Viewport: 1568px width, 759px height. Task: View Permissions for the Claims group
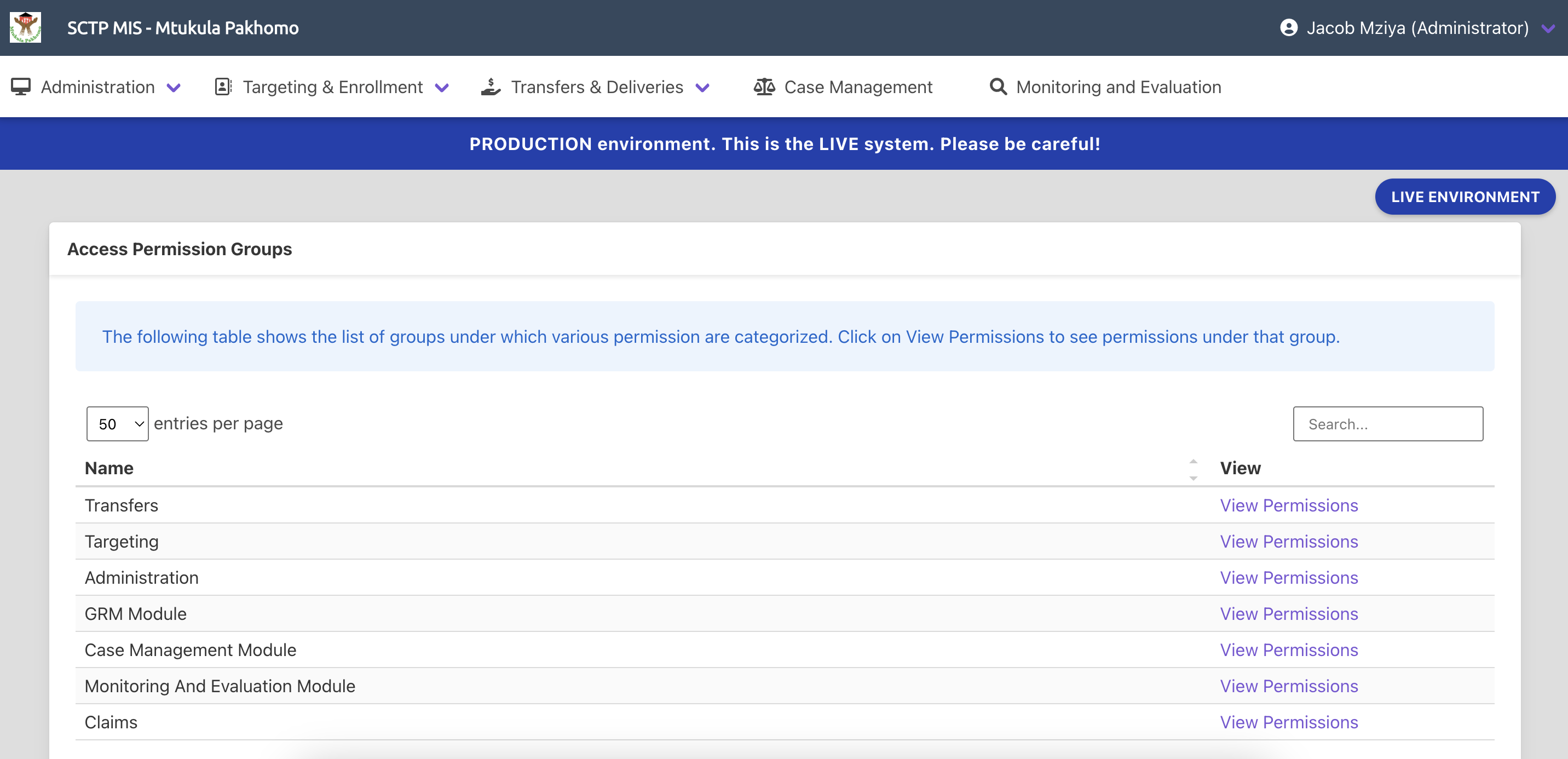point(1288,722)
